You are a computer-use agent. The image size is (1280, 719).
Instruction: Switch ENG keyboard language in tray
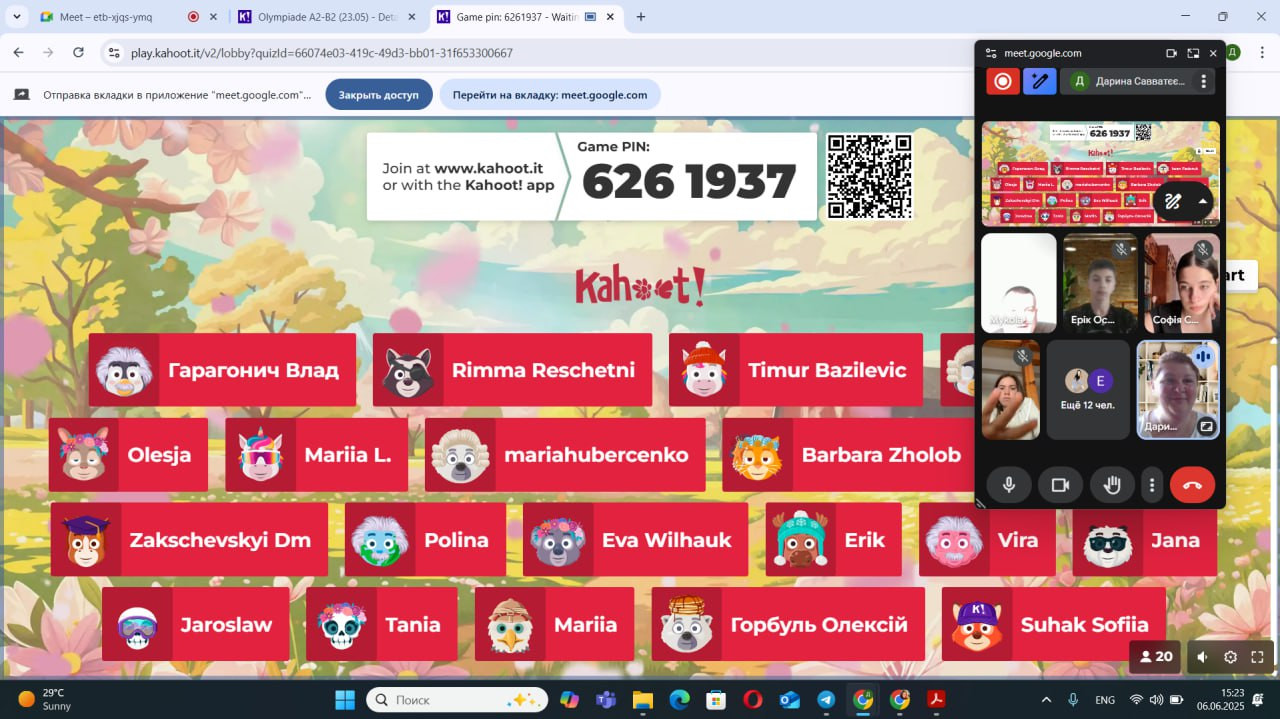coord(1105,700)
